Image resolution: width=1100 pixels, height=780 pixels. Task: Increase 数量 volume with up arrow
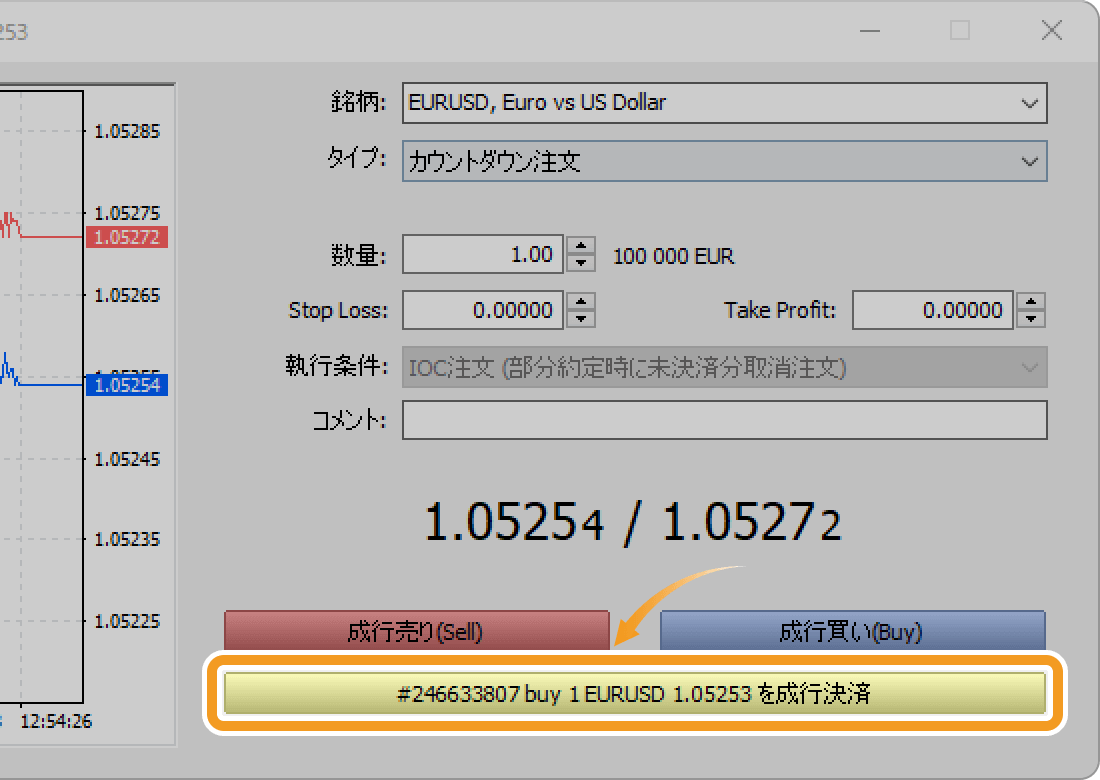coord(581,246)
